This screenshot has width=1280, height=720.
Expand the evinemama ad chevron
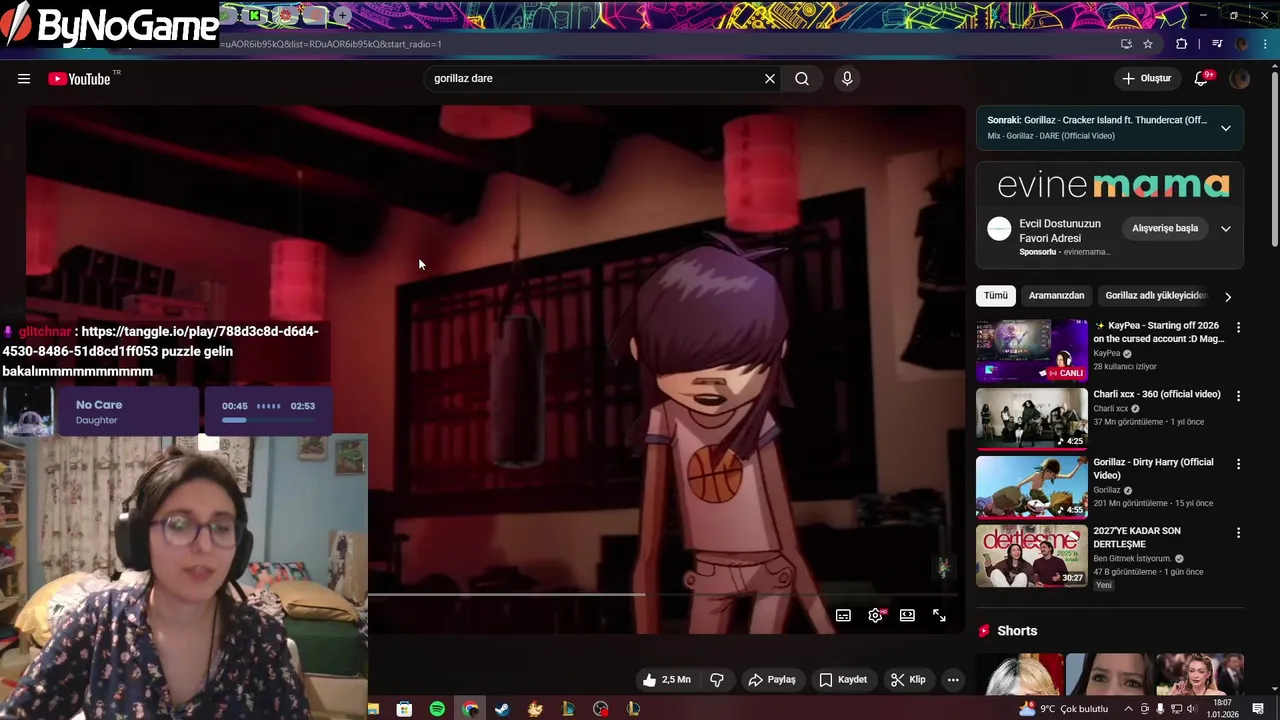(1225, 229)
